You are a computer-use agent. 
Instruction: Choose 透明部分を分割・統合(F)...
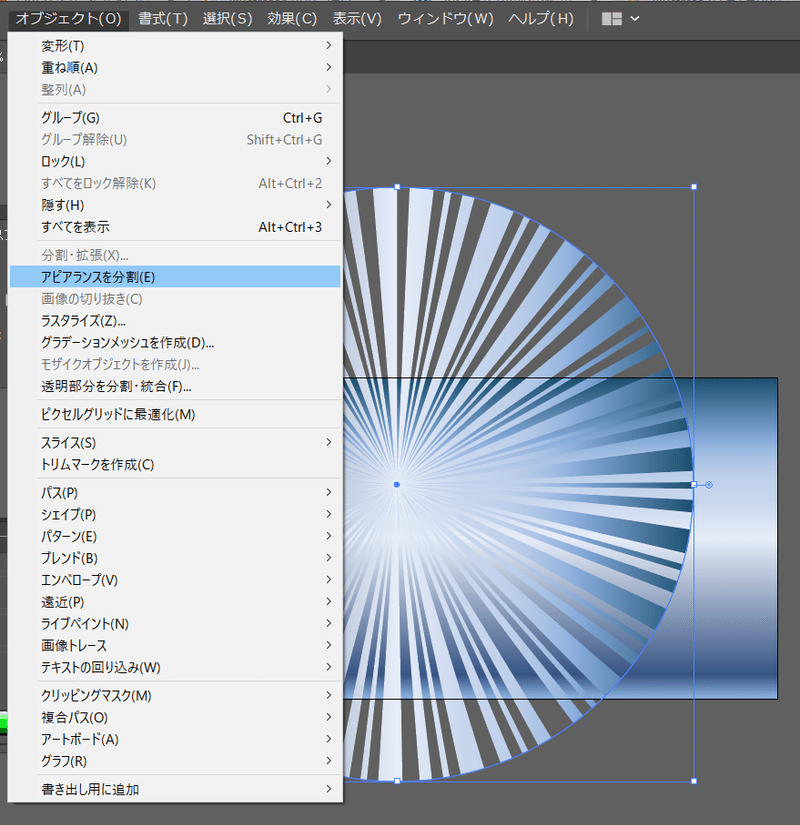[175, 386]
